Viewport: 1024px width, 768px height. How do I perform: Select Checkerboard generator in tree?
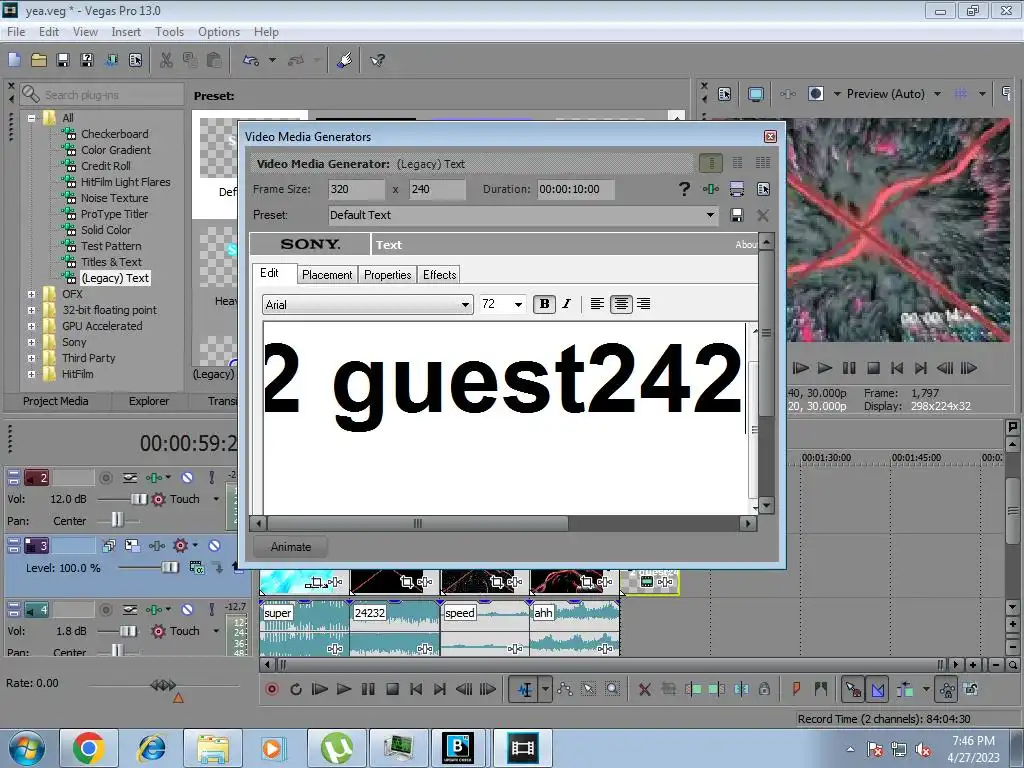[x=114, y=134]
